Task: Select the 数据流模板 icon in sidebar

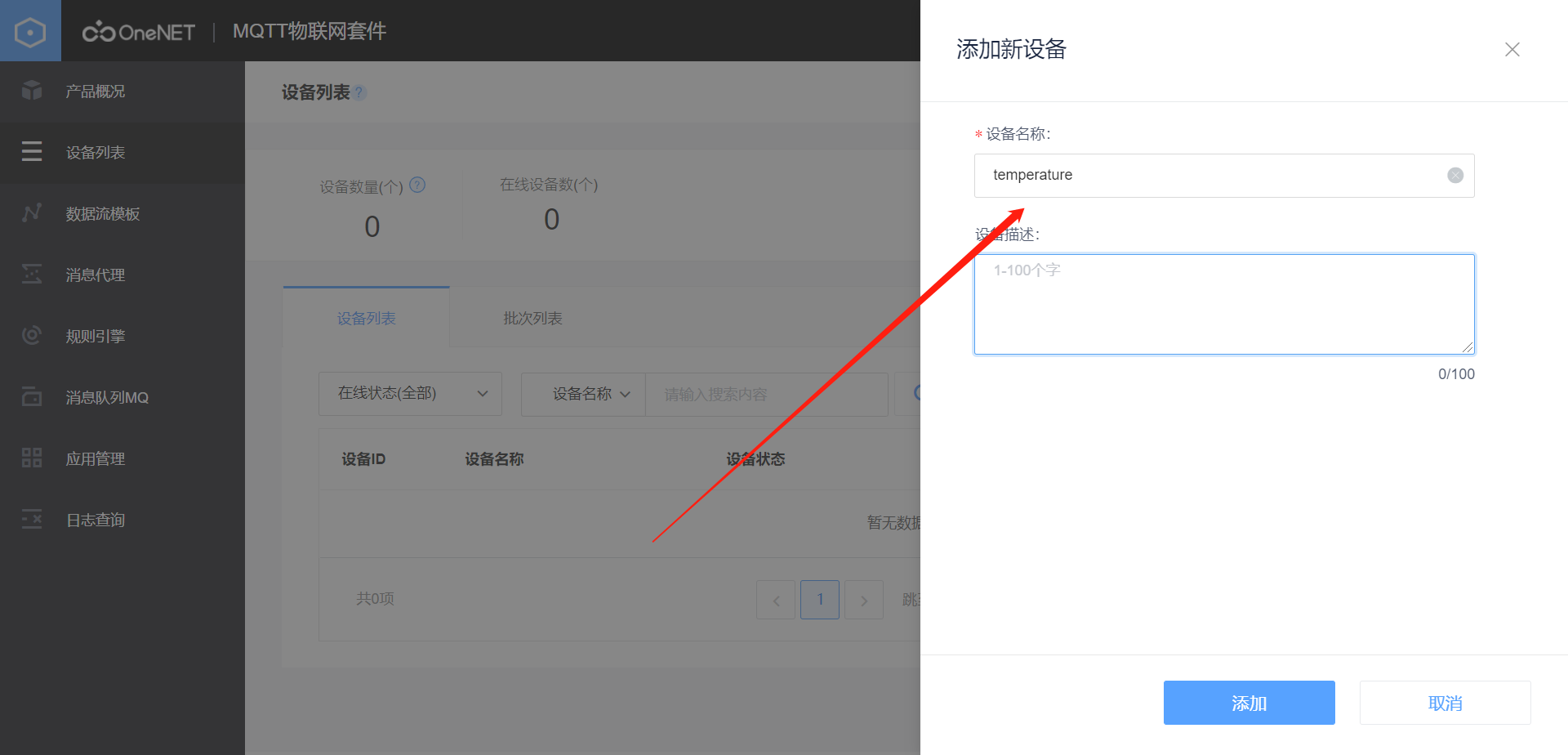Action: click(x=31, y=213)
